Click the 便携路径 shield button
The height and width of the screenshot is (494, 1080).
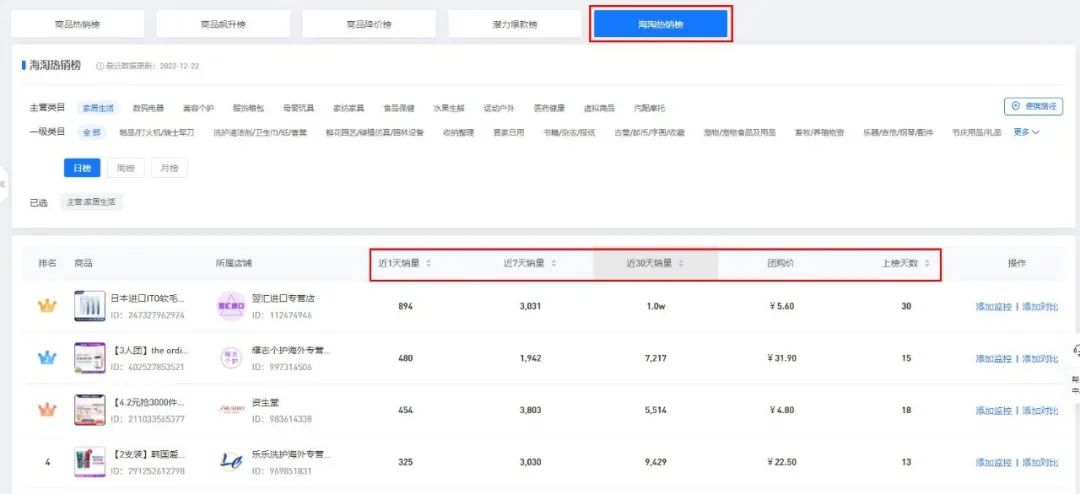pos(1033,106)
